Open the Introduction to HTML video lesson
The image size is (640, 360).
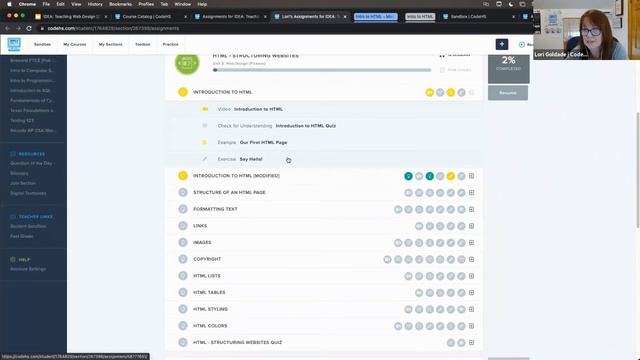coord(258,109)
